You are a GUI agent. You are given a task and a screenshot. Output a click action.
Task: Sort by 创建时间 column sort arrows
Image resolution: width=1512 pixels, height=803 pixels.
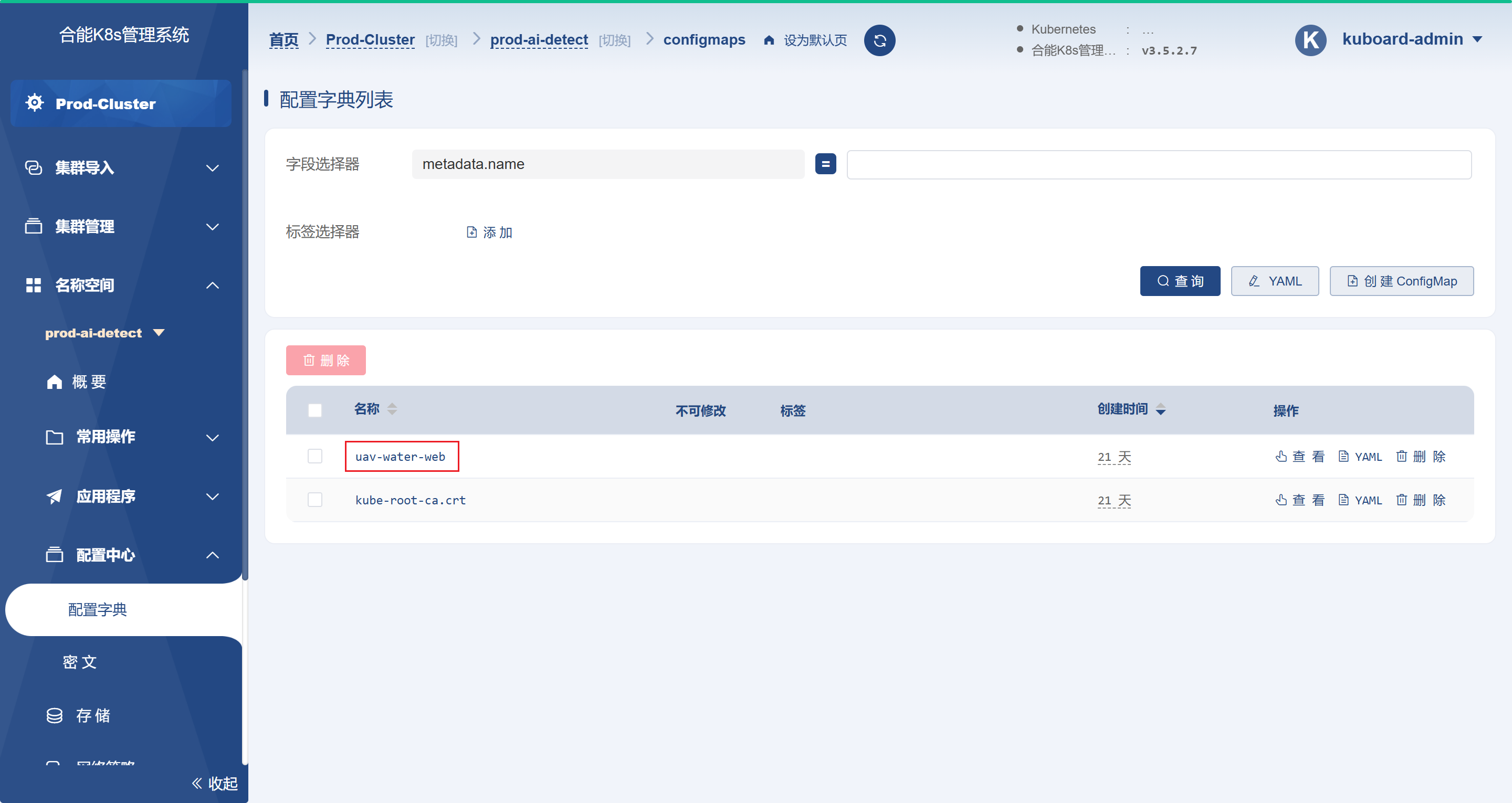tap(1160, 409)
